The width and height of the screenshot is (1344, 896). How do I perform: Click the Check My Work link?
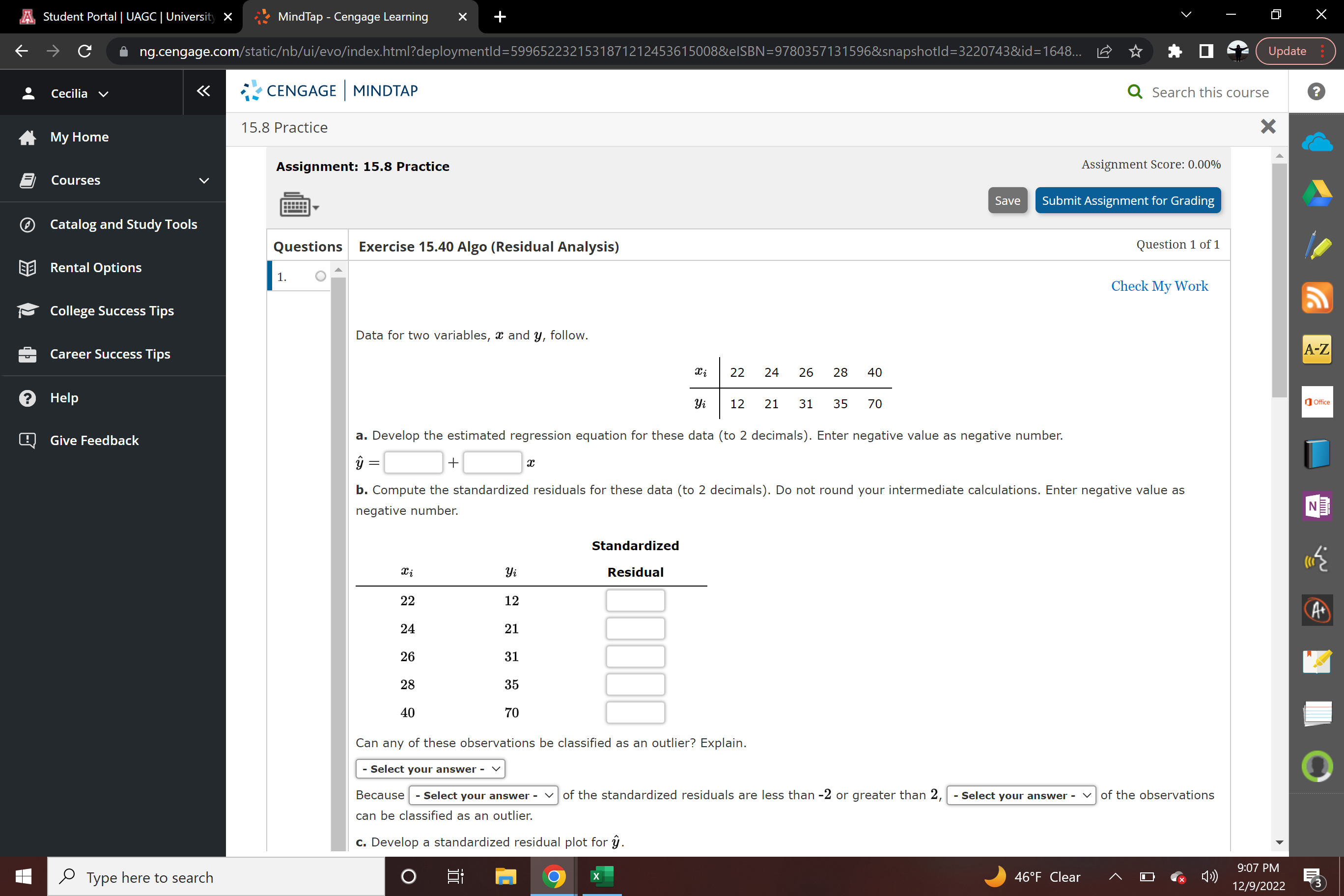click(1160, 286)
